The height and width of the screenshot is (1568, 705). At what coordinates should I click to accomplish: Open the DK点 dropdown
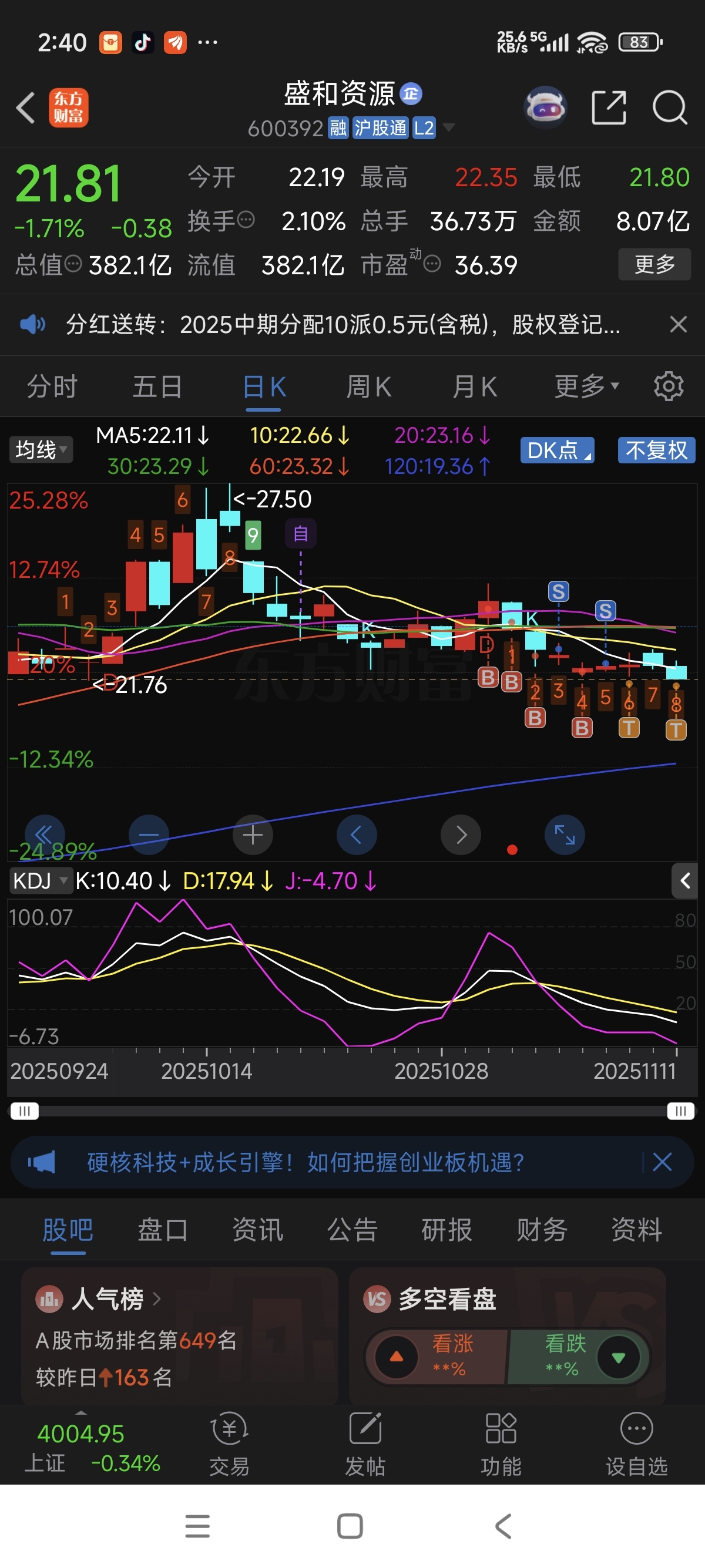(x=557, y=450)
